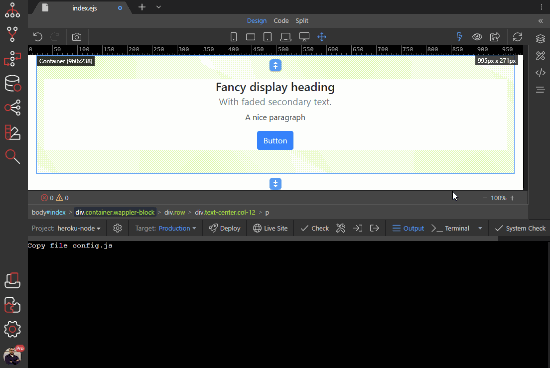The height and width of the screenshot is (368, 550).
Task: Click the Redo arrow
Action: (x=55, y=37)
